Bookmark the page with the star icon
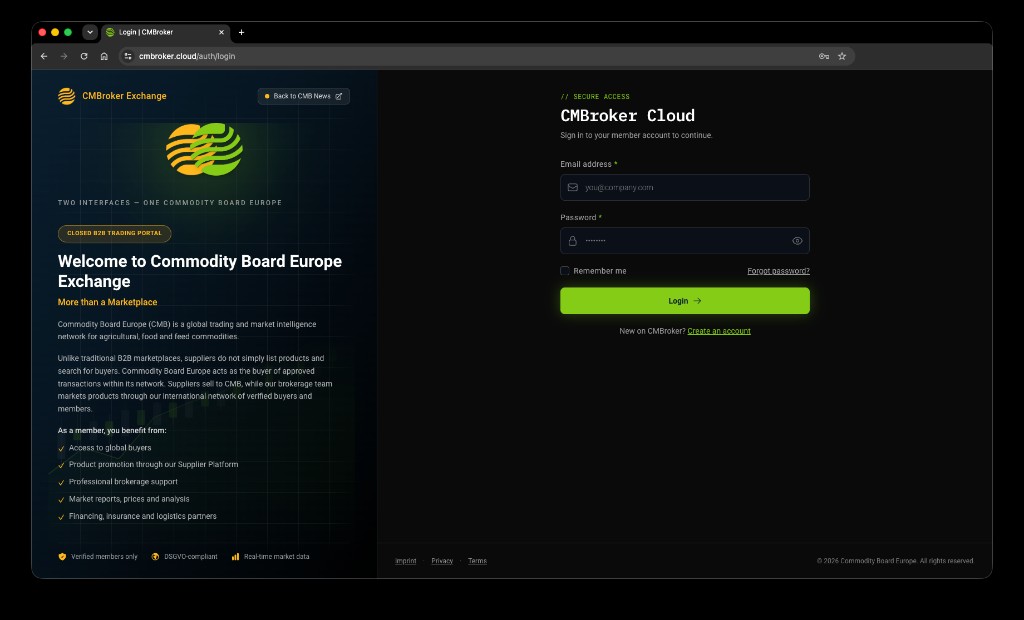Viewport: 1024px width, 620px height. pyautogui.click(x=842, y=56)
